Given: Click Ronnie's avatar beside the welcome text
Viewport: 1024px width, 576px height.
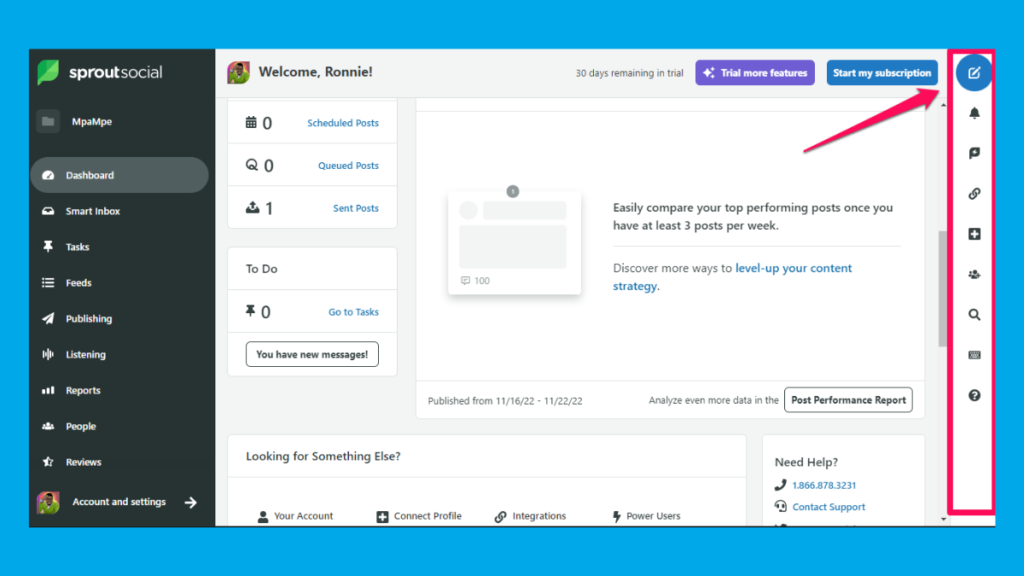Looking at the screenshot, I should [x=238, y=72].
